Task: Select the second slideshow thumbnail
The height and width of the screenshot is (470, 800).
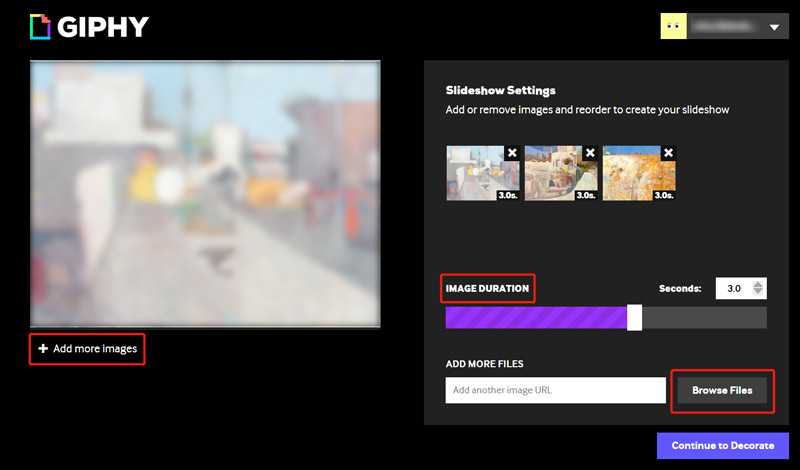Action: (561, 173)
